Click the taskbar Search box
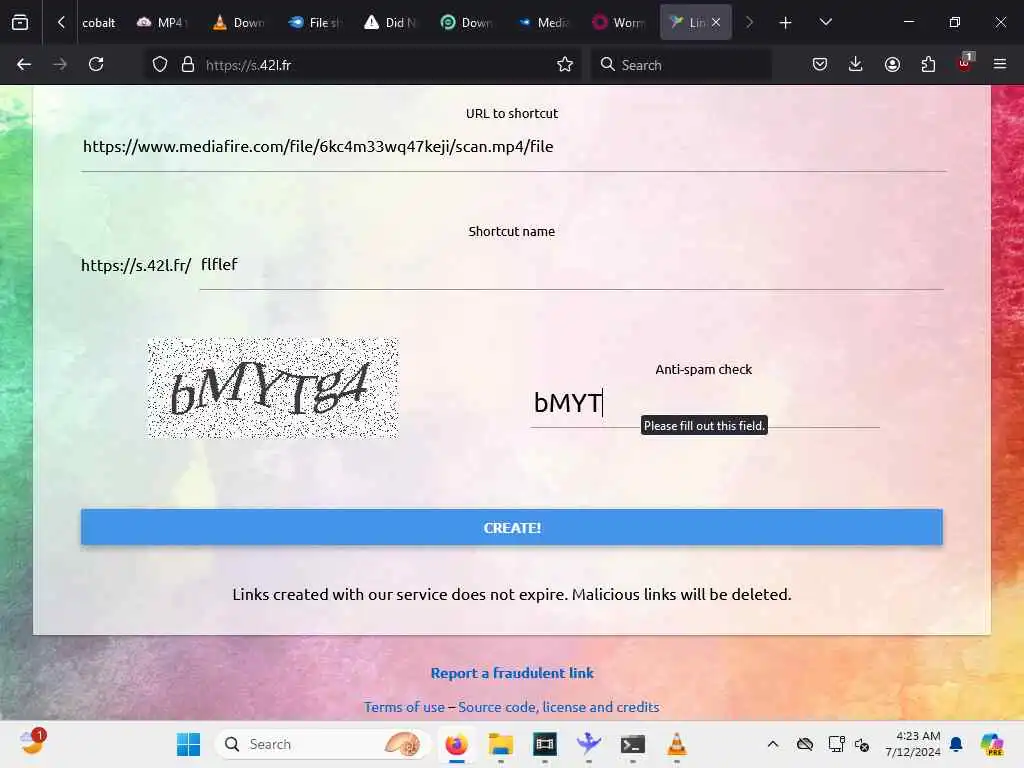Screen dimensions: 1024x768 [x=322, y=744]
